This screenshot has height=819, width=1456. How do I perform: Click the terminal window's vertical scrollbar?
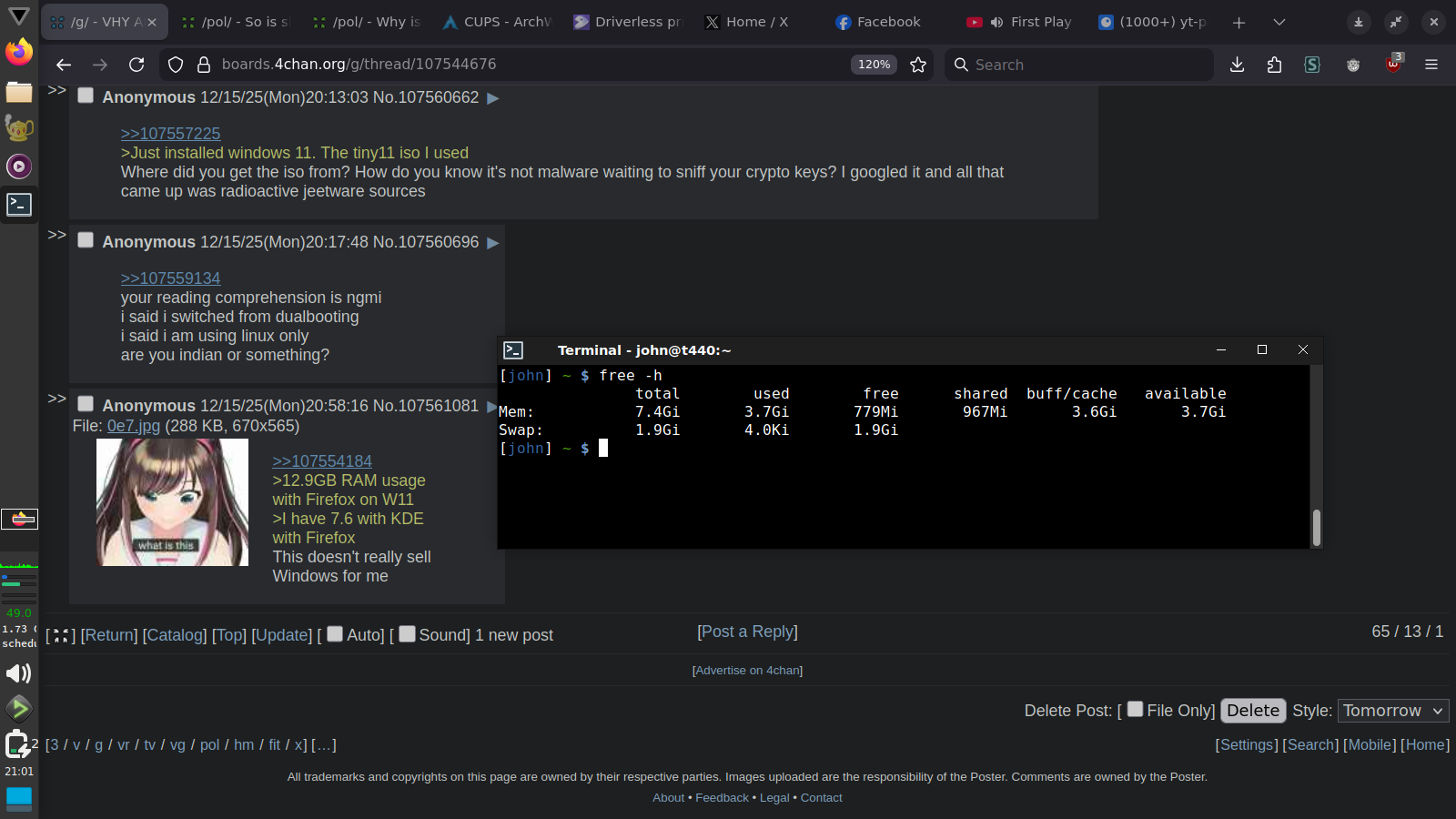click(1316, 528)
